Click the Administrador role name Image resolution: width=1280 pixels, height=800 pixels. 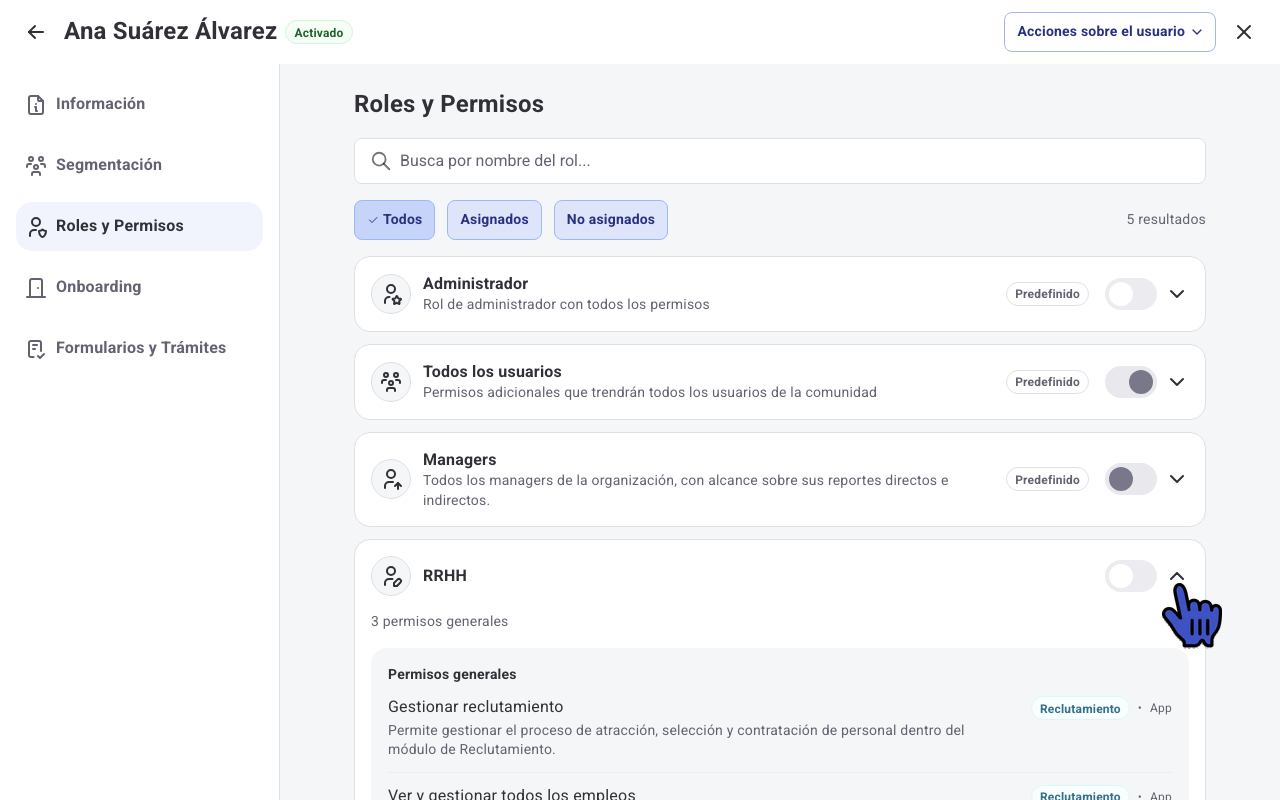pyautogui.click(x=475, y=284)
